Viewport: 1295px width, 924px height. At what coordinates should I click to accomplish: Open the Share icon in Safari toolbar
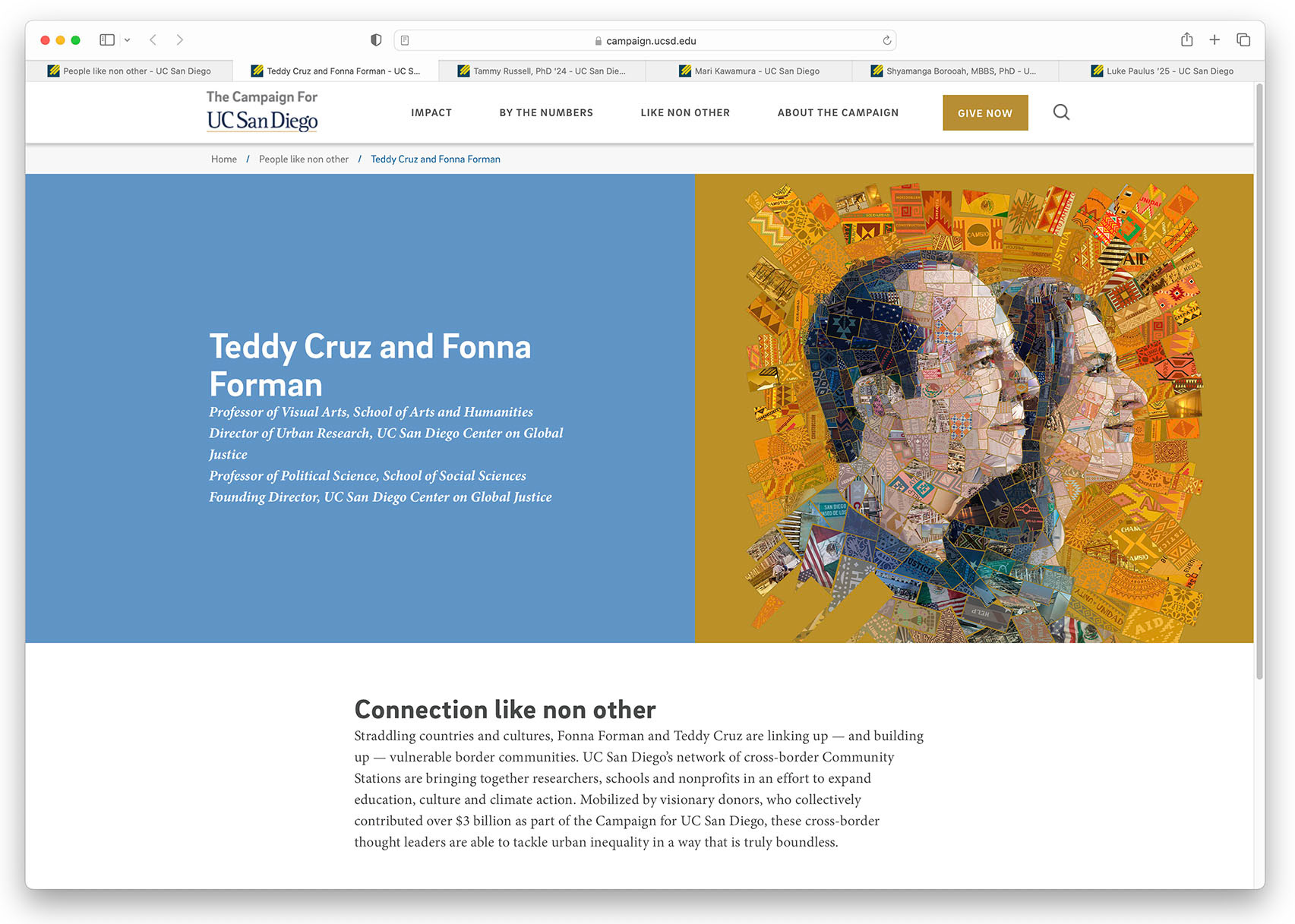(x=1186, y=39)
